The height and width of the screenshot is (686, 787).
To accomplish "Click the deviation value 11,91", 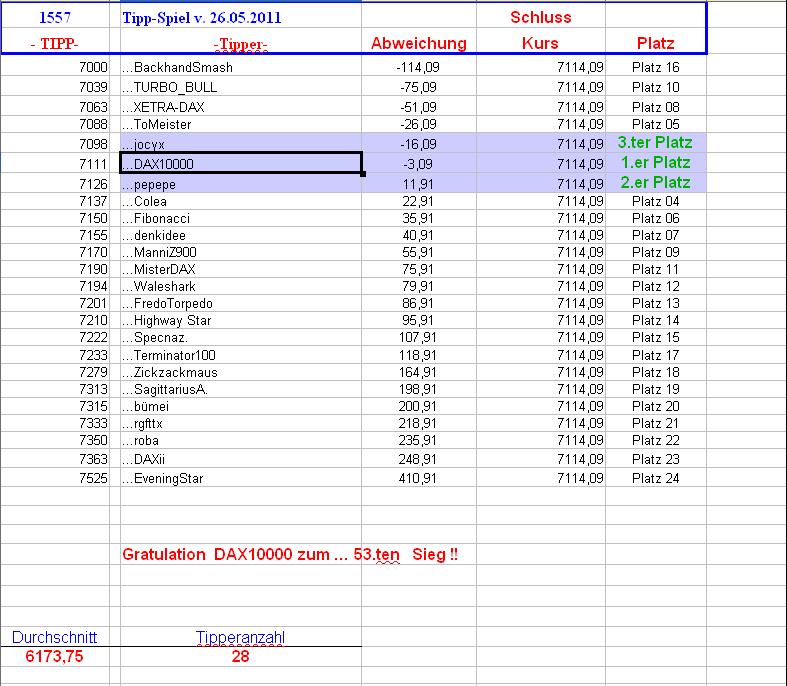I will 418,184.
